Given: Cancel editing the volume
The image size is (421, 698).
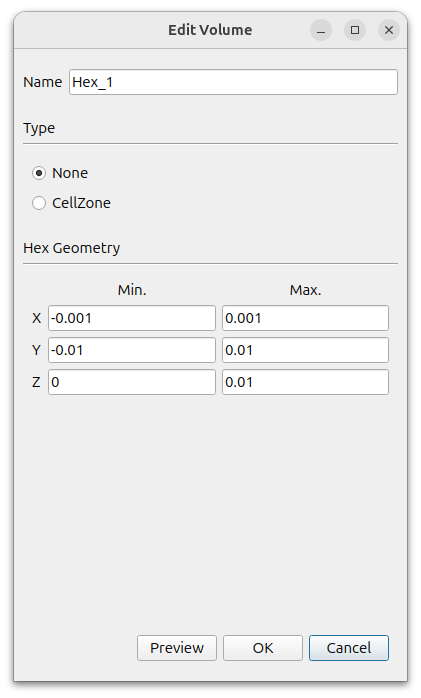Looking at the screenshot, I should [x=349, y=648].
